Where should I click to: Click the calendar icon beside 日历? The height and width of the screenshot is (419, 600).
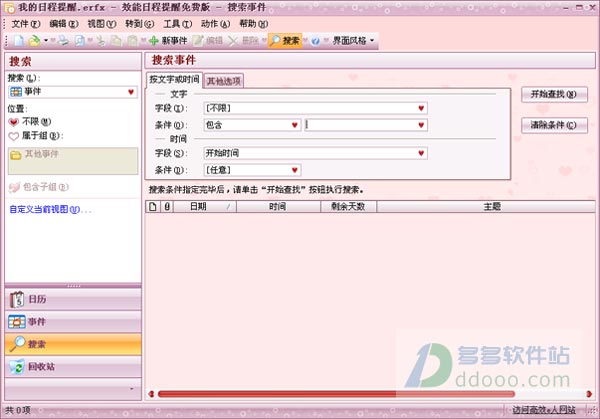click(17, 299)
